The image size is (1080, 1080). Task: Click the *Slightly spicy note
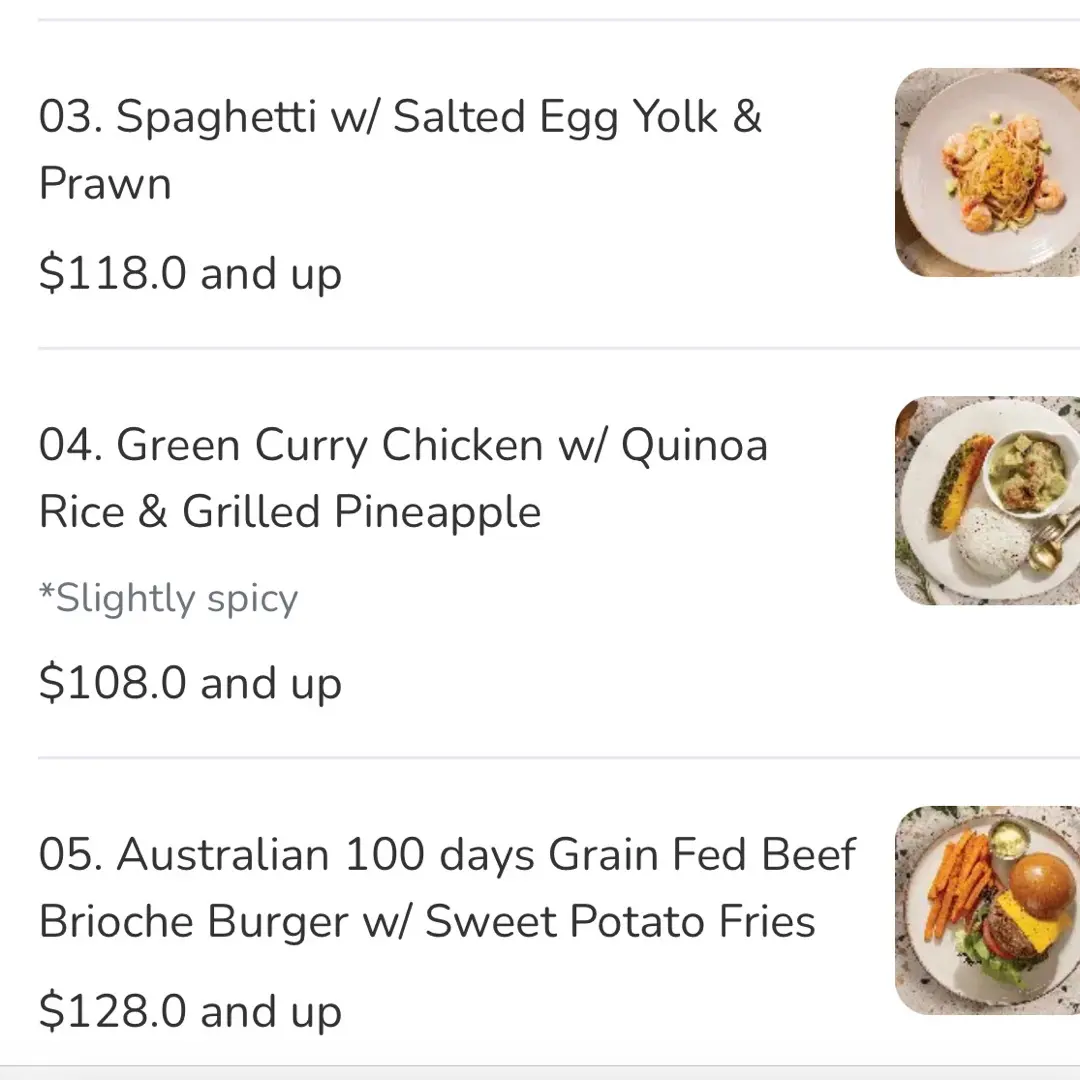tap(168, 599)
